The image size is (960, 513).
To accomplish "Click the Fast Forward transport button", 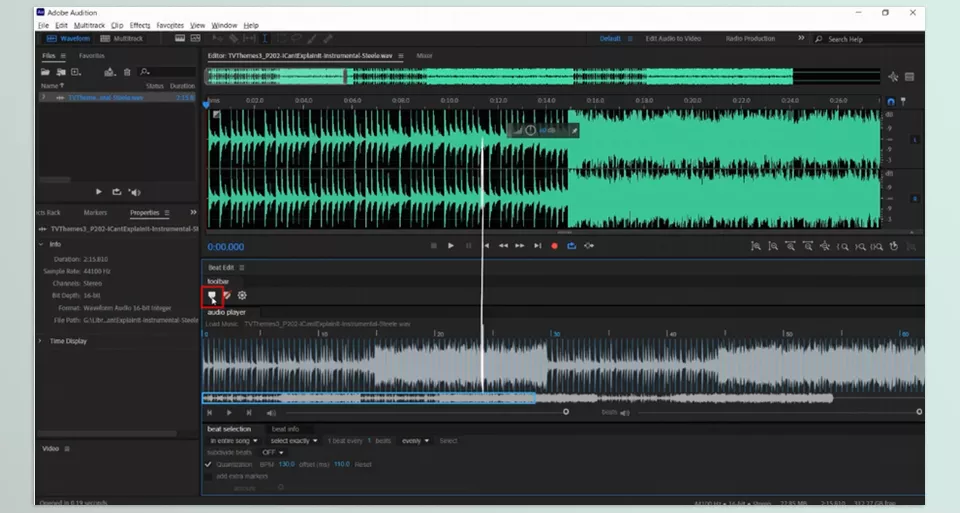I will pos(520,246).
